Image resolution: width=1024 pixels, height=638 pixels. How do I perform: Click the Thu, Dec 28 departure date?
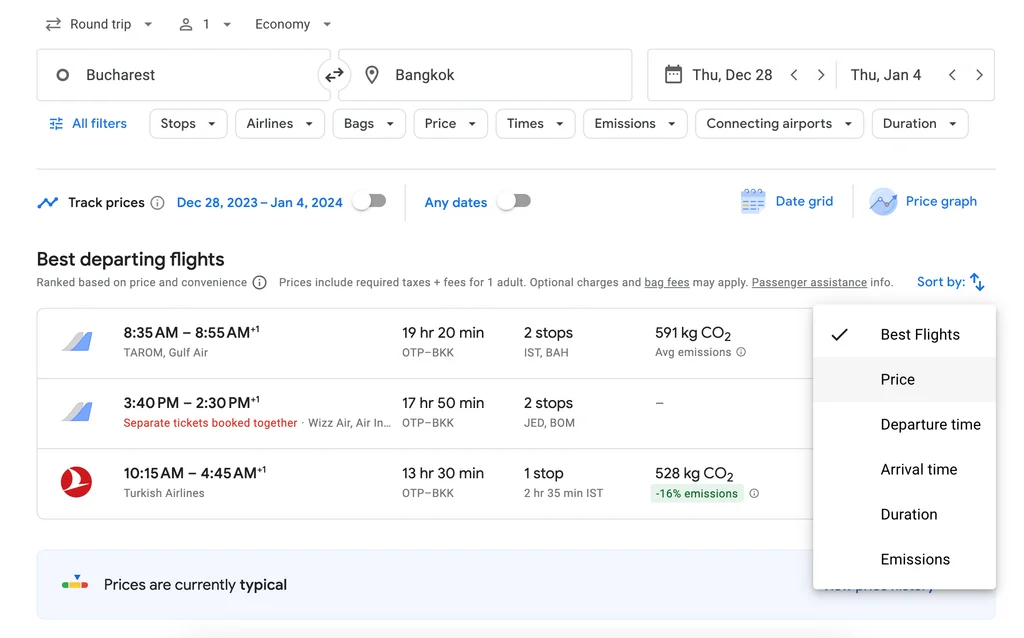732,75
